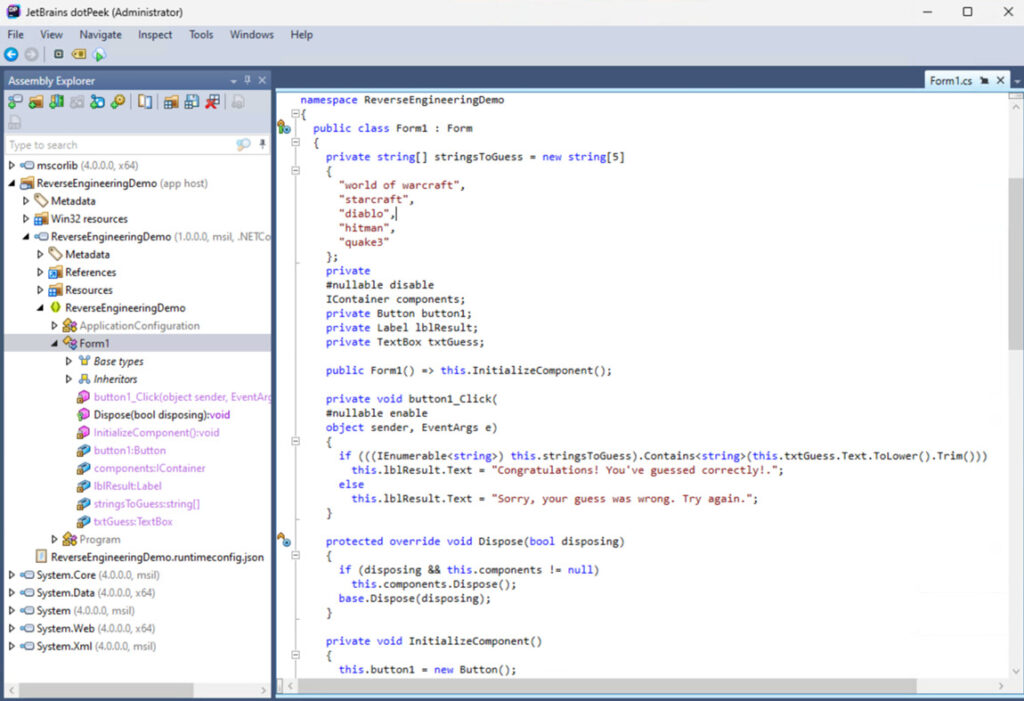
Task: Collapse the button1_Click method body fold
Action: (x=295, y=442)
